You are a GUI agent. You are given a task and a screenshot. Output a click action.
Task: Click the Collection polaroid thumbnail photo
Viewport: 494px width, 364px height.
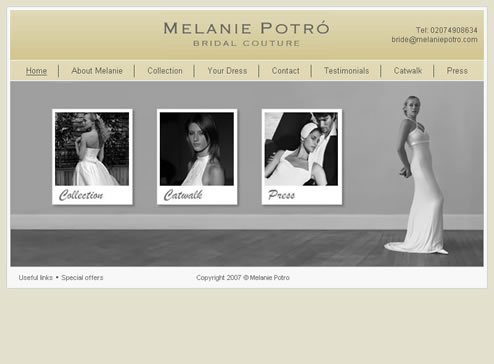92,149
